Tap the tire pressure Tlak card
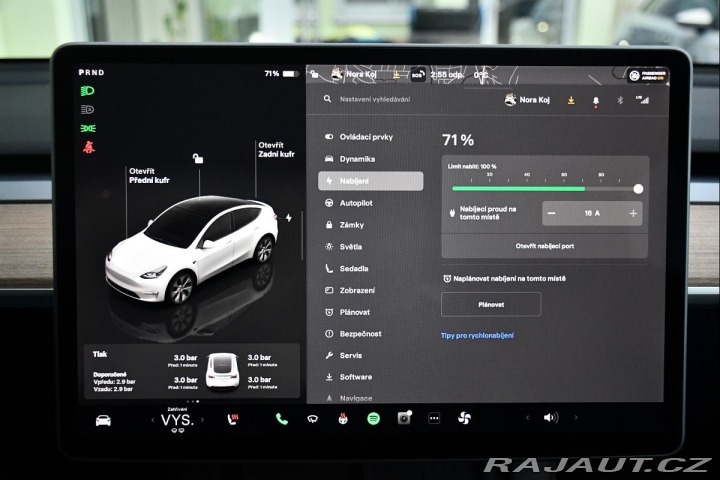The height and width of the screenshot is (480, 720). coord(192,371)
